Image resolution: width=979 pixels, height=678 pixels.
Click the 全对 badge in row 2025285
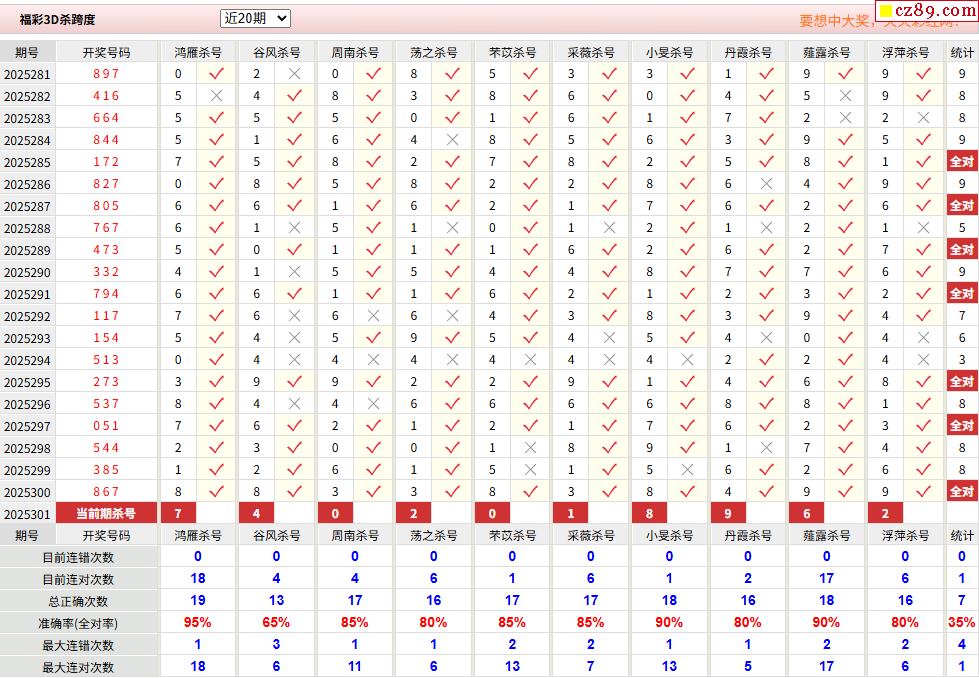[962, 162]
